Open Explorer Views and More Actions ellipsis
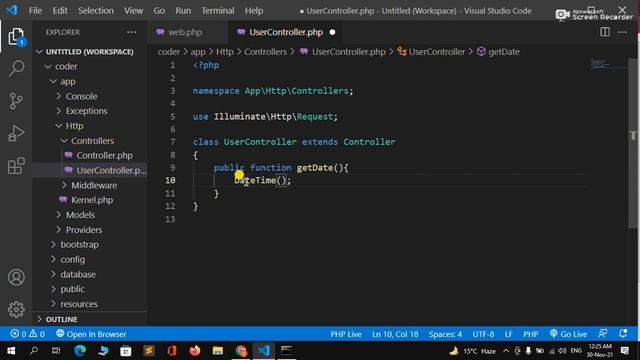The width and height of the screenshot is (640, 360). 131,32
